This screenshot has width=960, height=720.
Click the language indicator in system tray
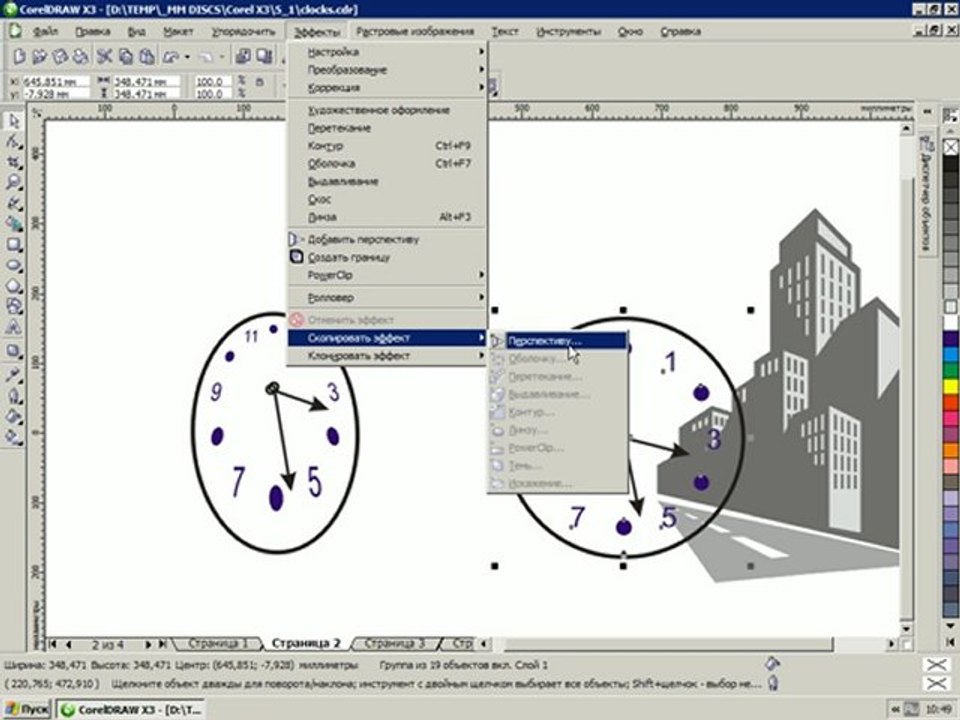pyautogui.click(x=912, y=709)
